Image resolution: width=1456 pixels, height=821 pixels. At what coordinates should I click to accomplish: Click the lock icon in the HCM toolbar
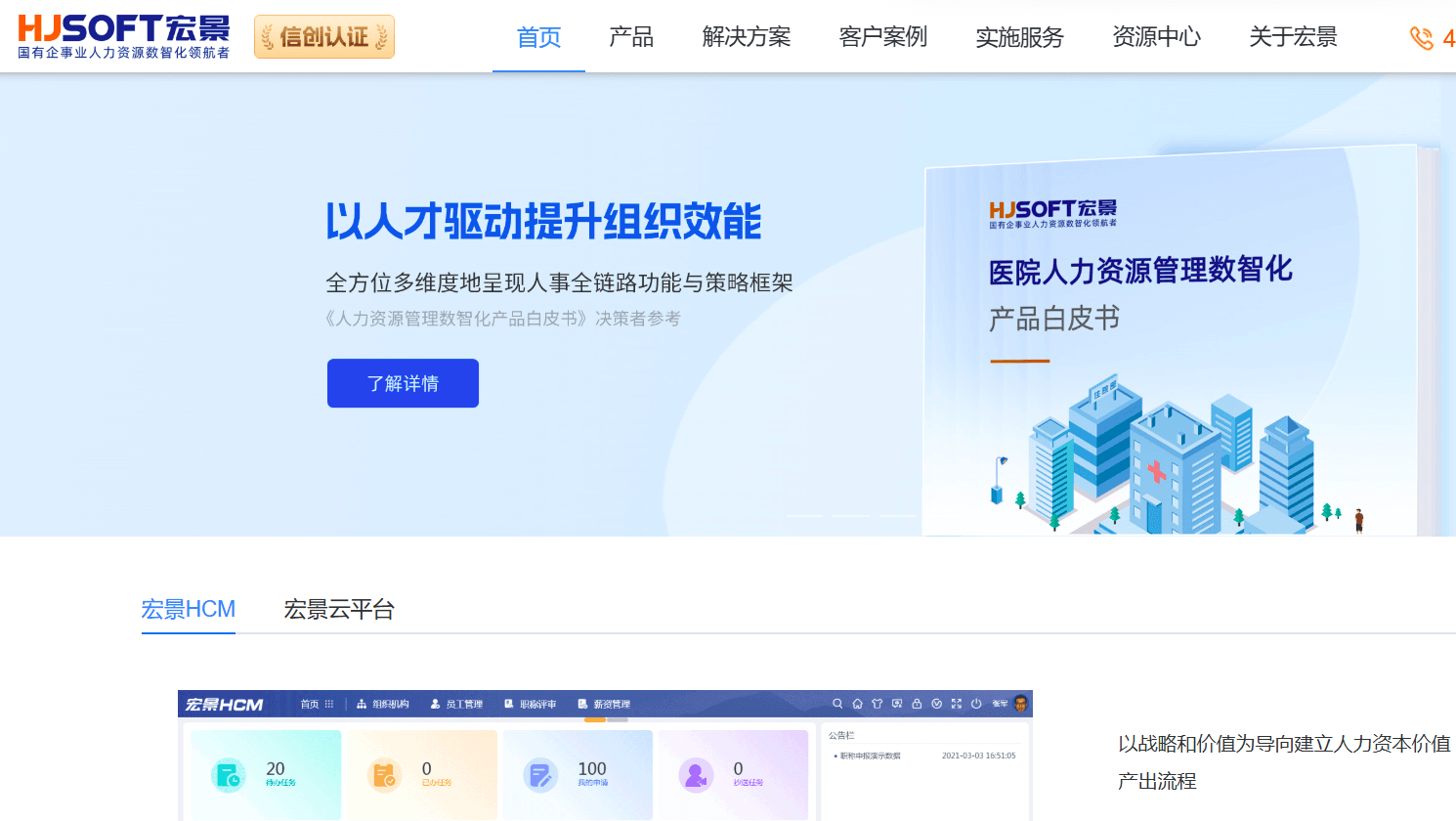[x=917, y=704]
